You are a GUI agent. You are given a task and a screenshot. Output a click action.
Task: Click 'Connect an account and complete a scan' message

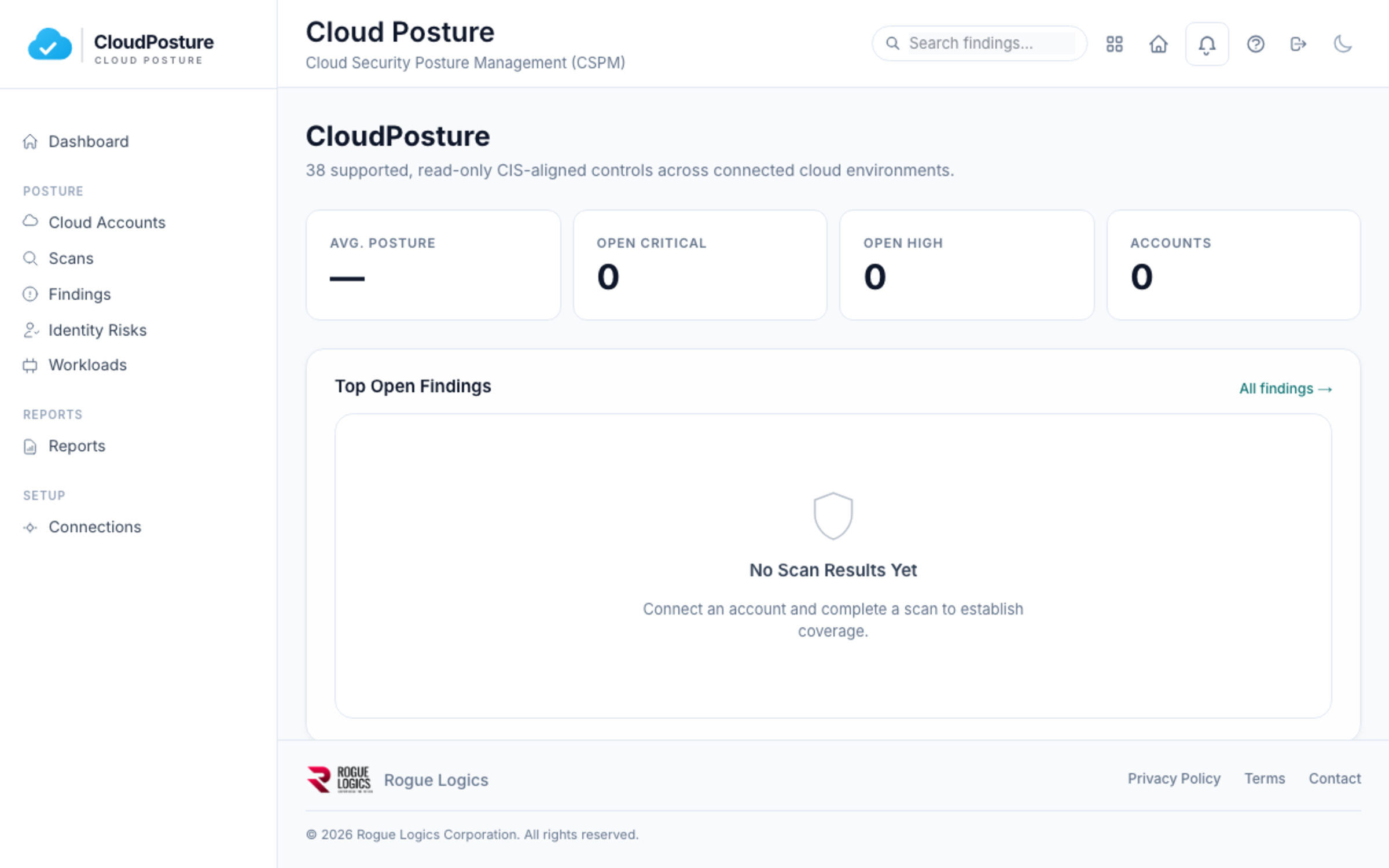point(833,620)
